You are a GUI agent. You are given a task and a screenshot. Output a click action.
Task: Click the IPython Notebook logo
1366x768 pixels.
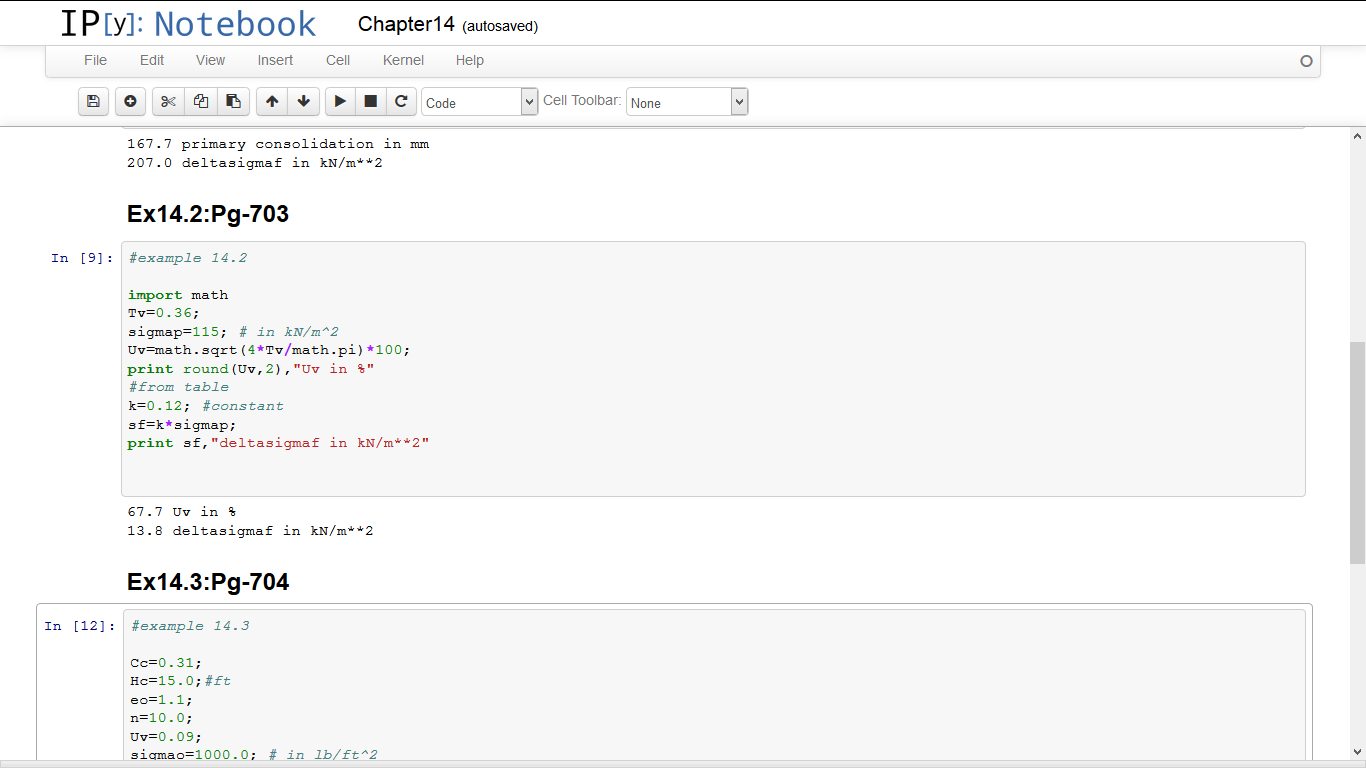click(188, 24)
